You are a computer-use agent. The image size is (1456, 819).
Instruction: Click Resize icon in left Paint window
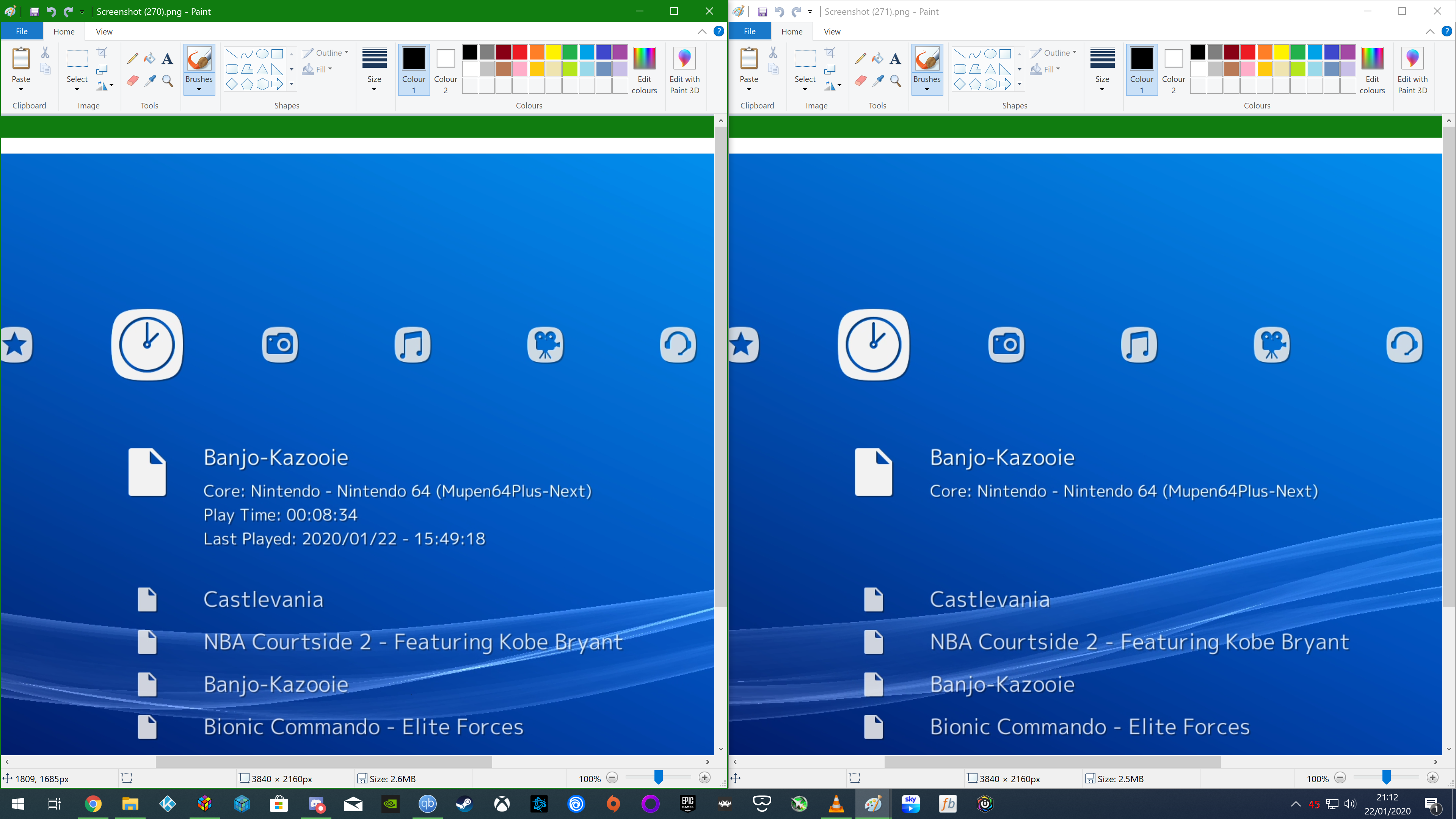pyautogui.click(x=102, y=69)
